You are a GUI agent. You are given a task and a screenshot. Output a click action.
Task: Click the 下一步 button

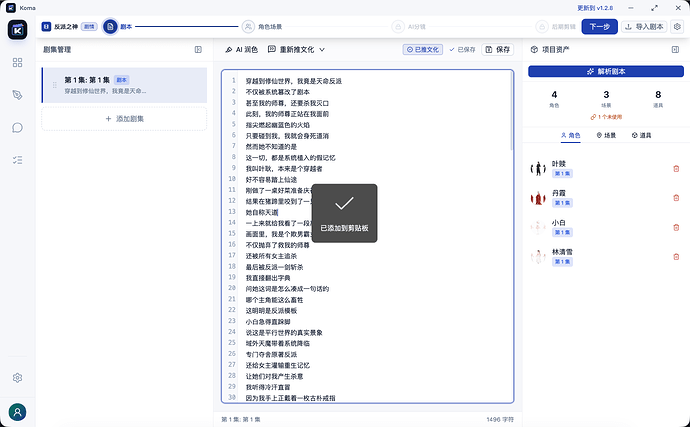point(599,27)
